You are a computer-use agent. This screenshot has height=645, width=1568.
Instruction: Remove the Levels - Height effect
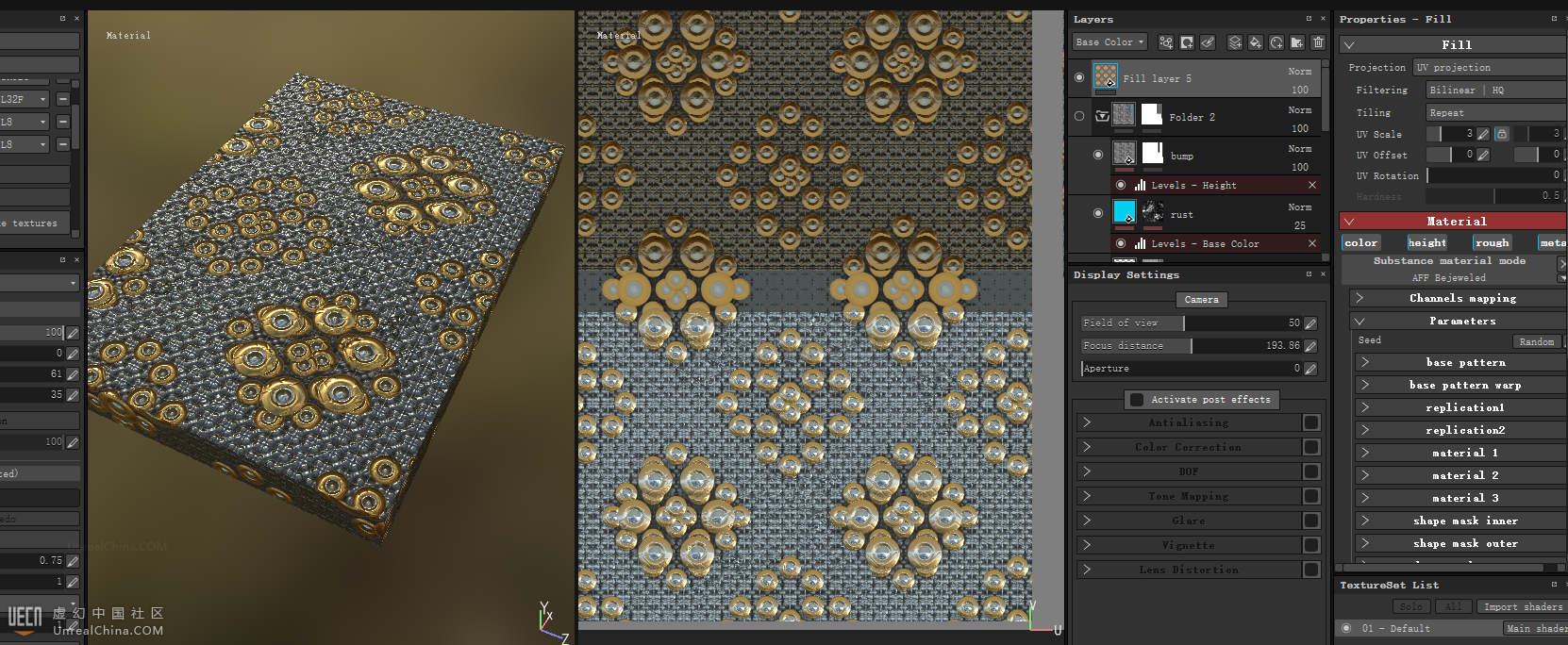[x=1311, y=185]
